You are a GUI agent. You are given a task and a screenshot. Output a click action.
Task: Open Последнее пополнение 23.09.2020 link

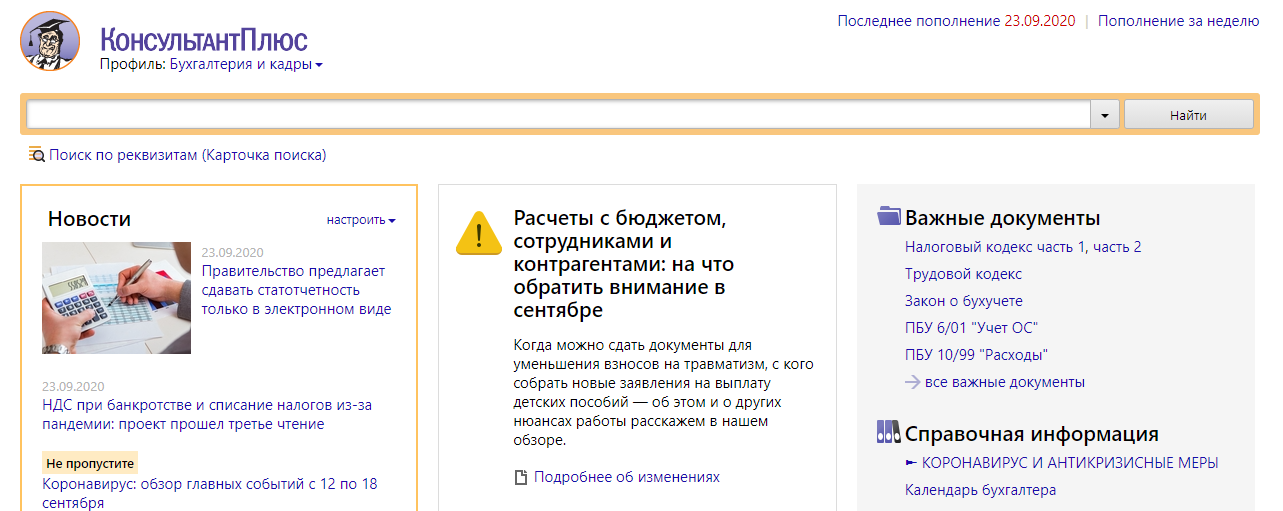[x=955, y=20]
